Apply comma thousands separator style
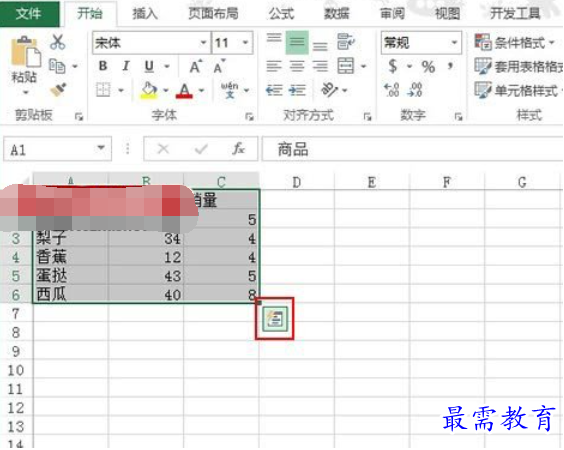 (450, 65)
